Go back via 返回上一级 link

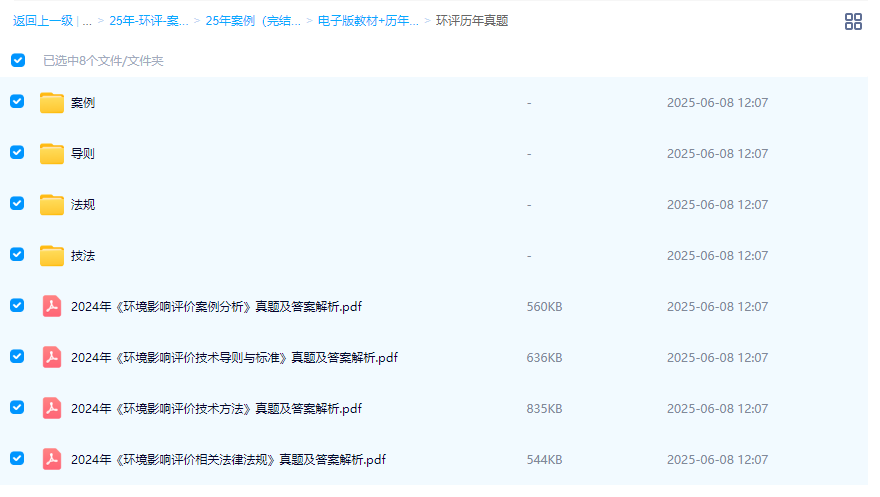click(43, 21)
